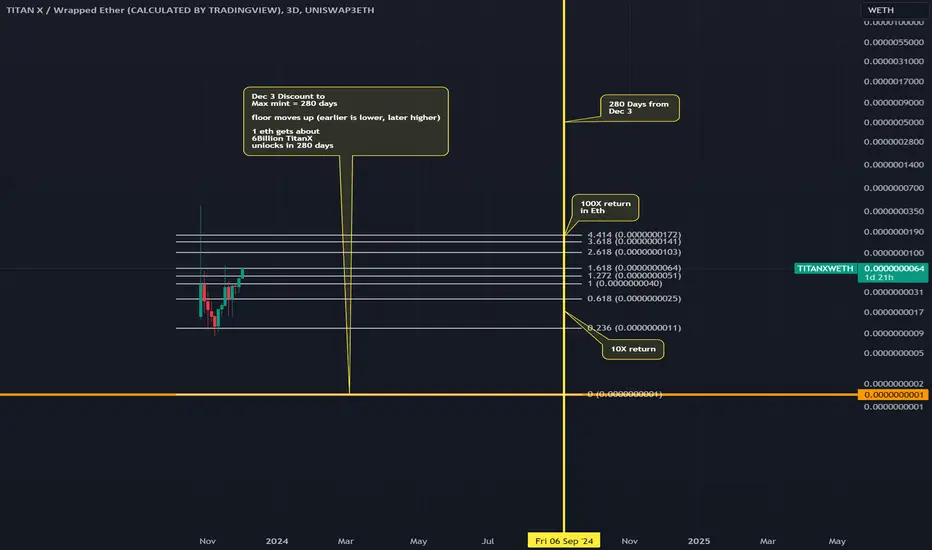
Task: Click the 4.414 (0.0000000172) fib level
Action: 634,235
